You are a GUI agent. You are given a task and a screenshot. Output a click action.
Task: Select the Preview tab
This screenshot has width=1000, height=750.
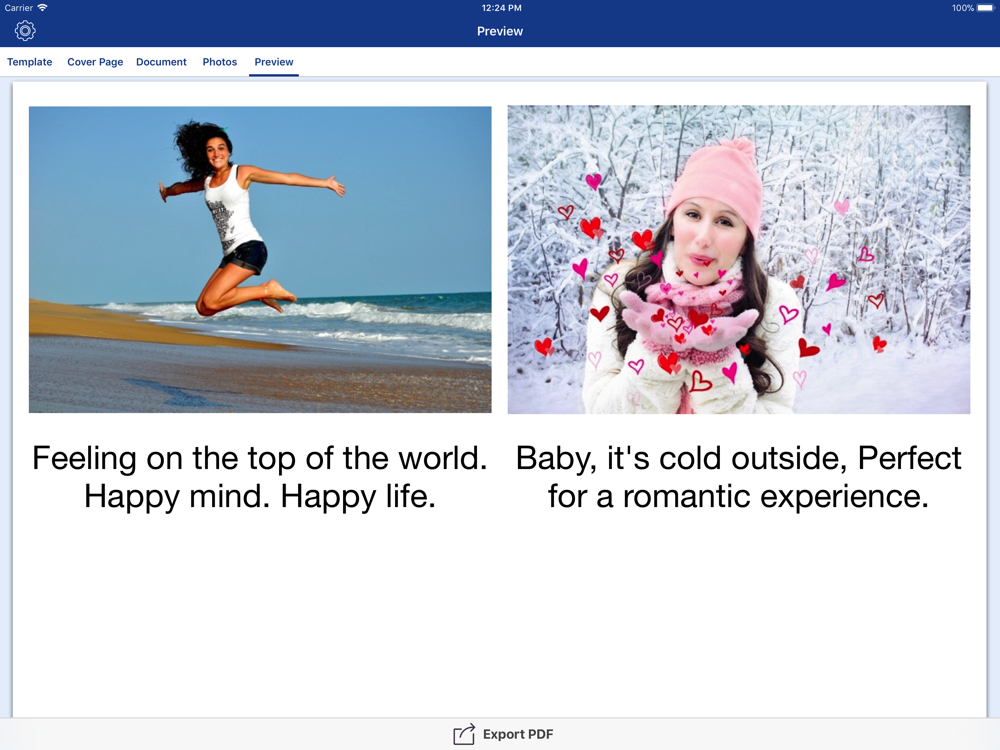pyautogui.click(x=274, y=62)
